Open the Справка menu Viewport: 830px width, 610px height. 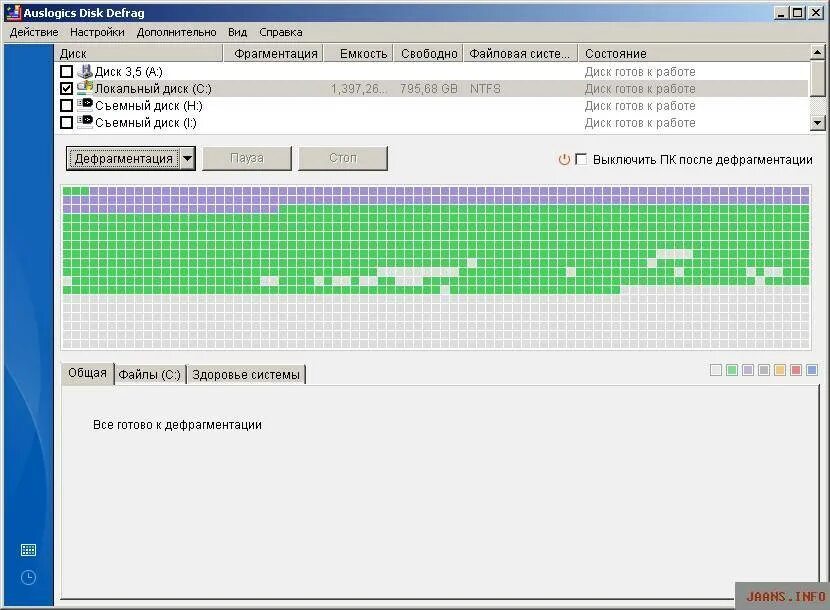coord(281,32)
